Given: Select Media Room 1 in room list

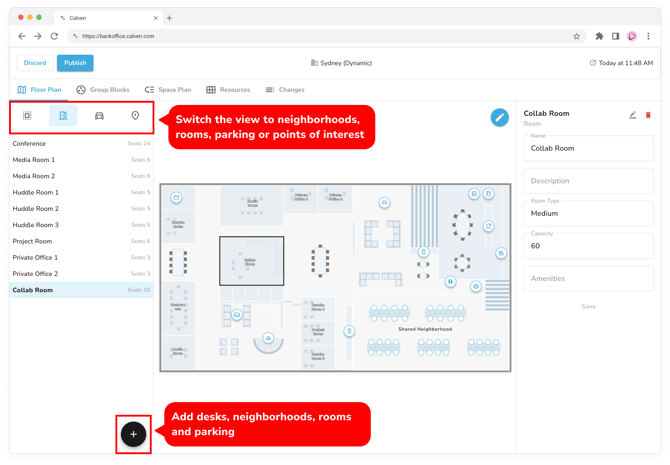Looking at the screenshot, I should tap(34, 160).
